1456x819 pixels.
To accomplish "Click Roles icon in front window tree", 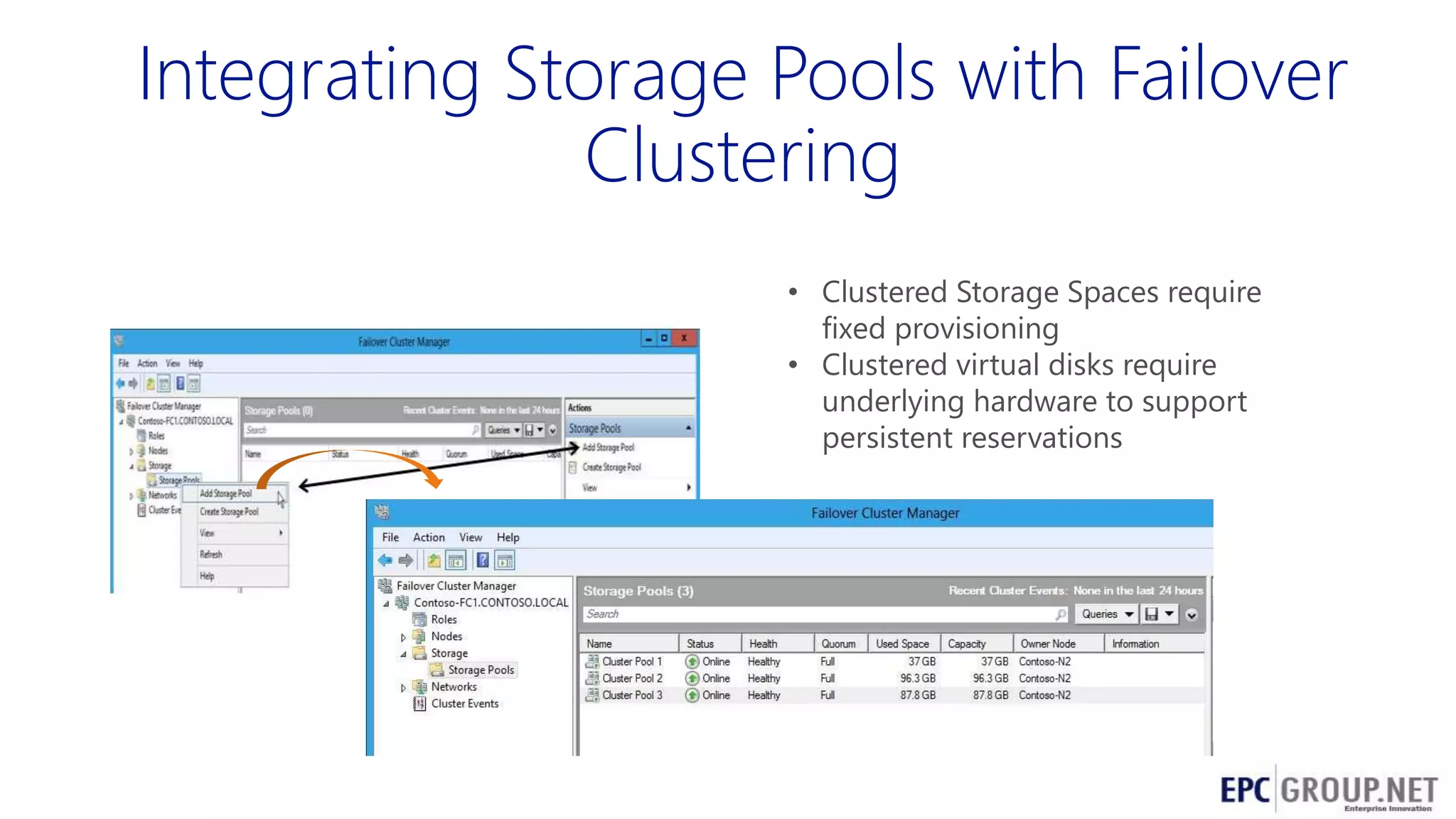I will coord(419,619).
